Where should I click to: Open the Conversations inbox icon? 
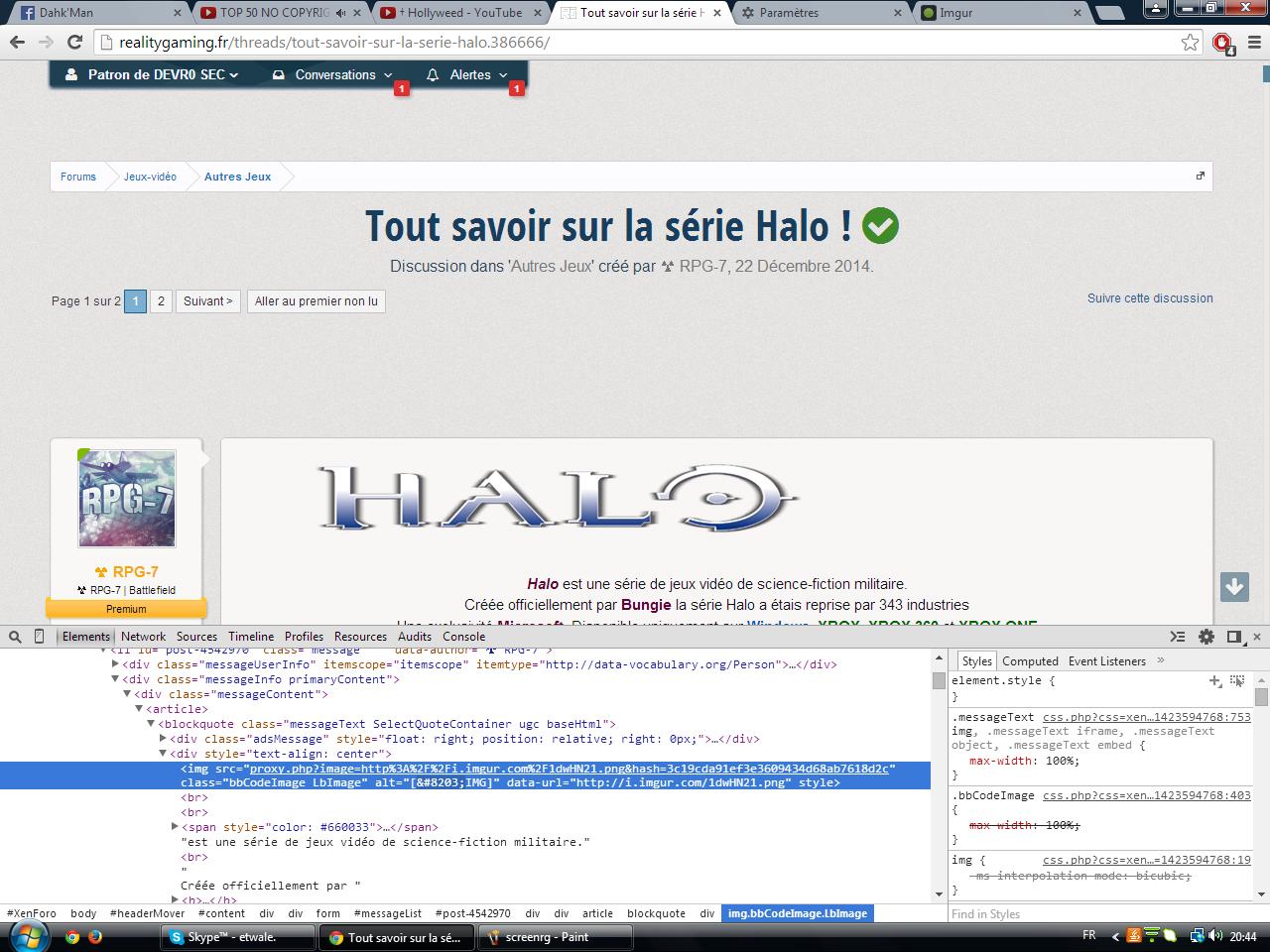pyautogui.click(x=279, y=75)
